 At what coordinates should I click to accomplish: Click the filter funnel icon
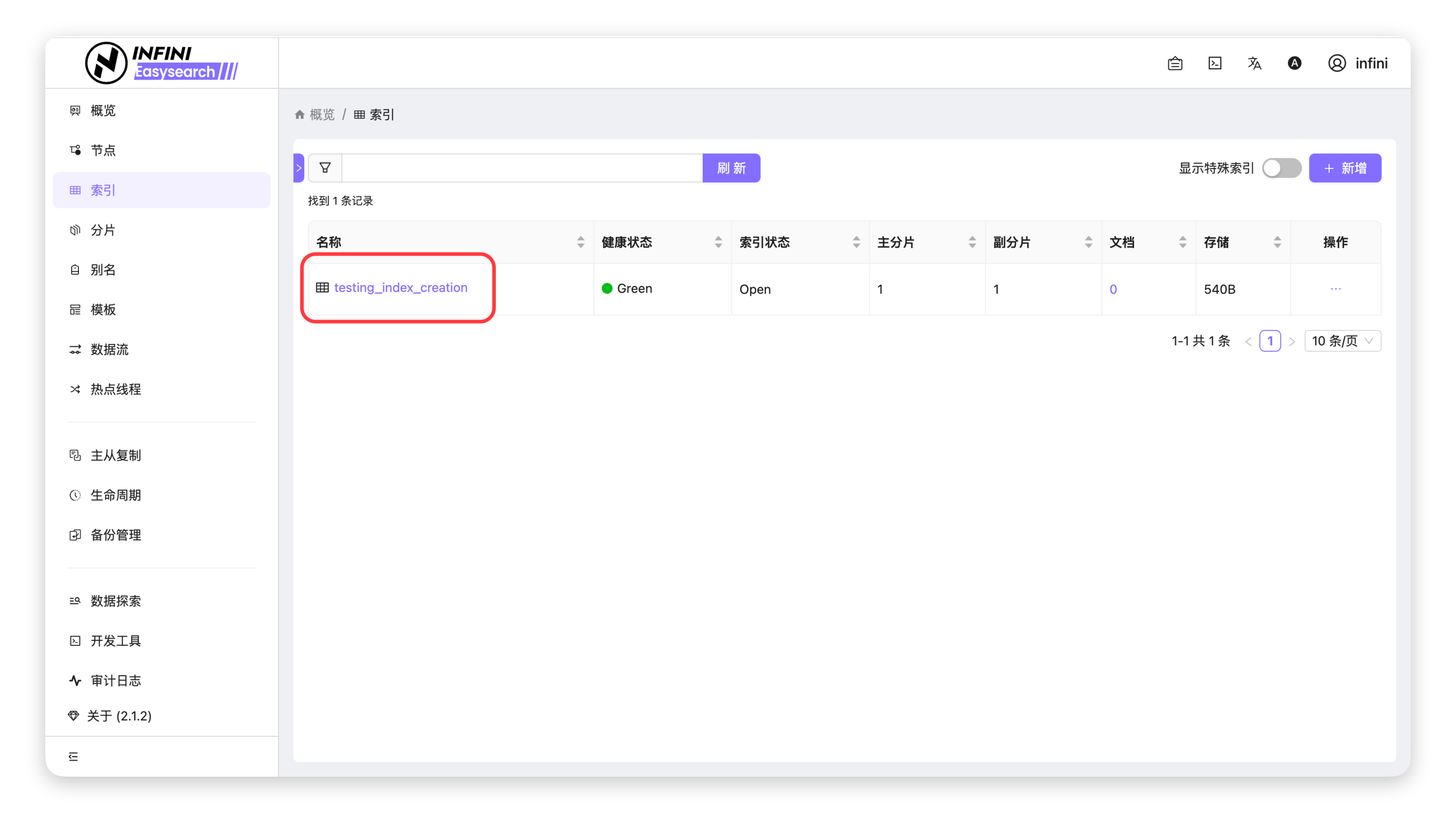click(325, 168)
